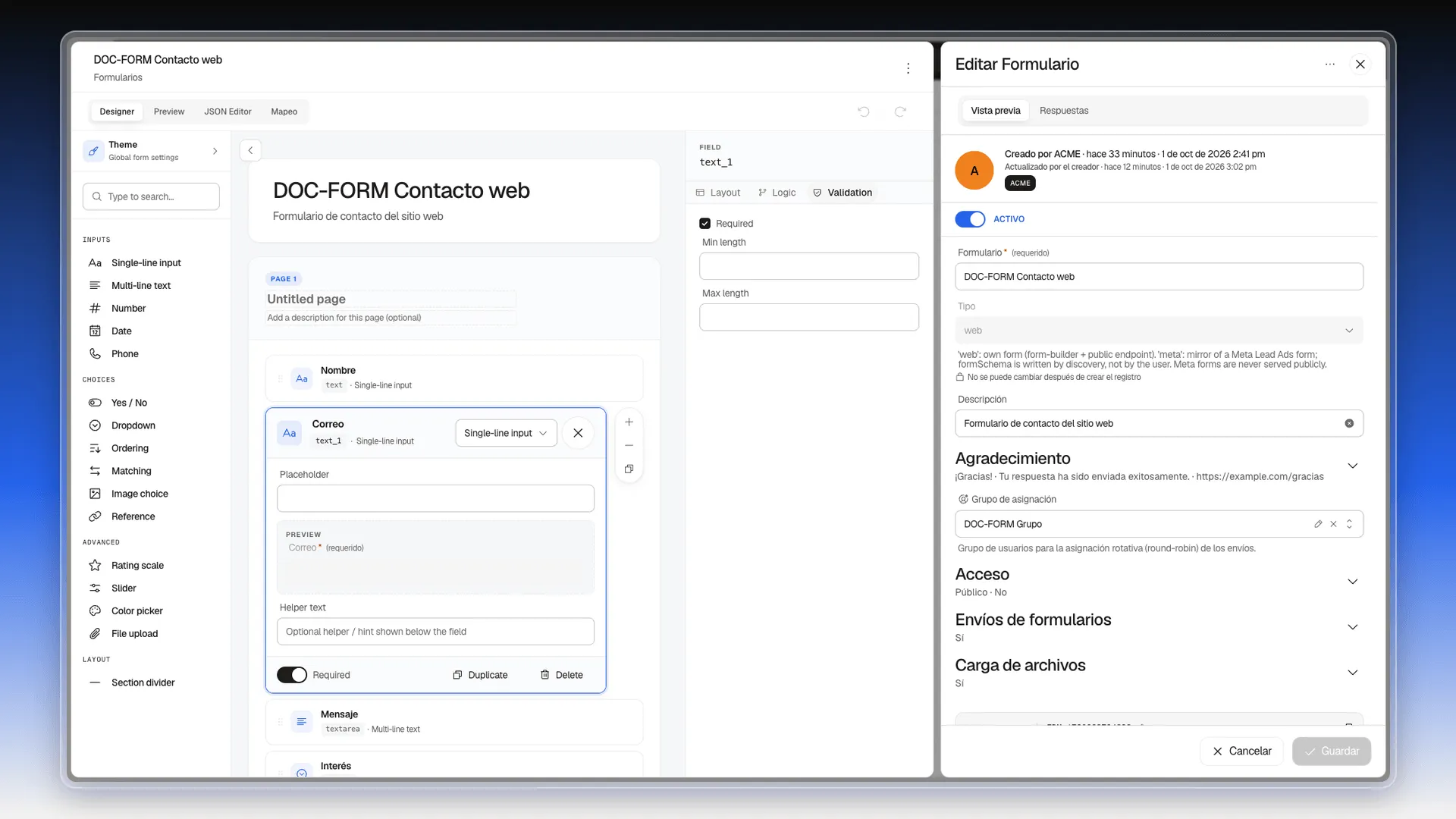
Task: Open the three-dot menu beside DOC-FORM Contacto web
Action: coord(908,68)
